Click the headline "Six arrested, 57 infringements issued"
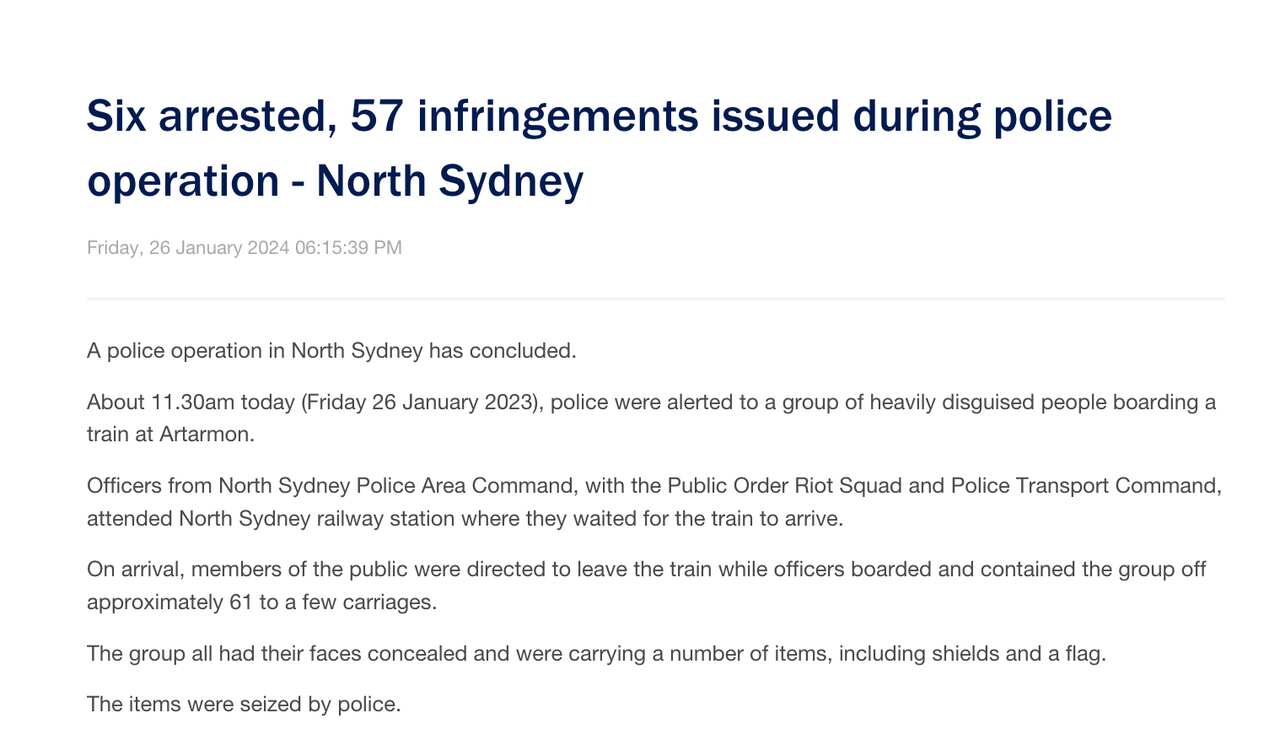This screenshot has width=1280, height=729. point(598,117)
